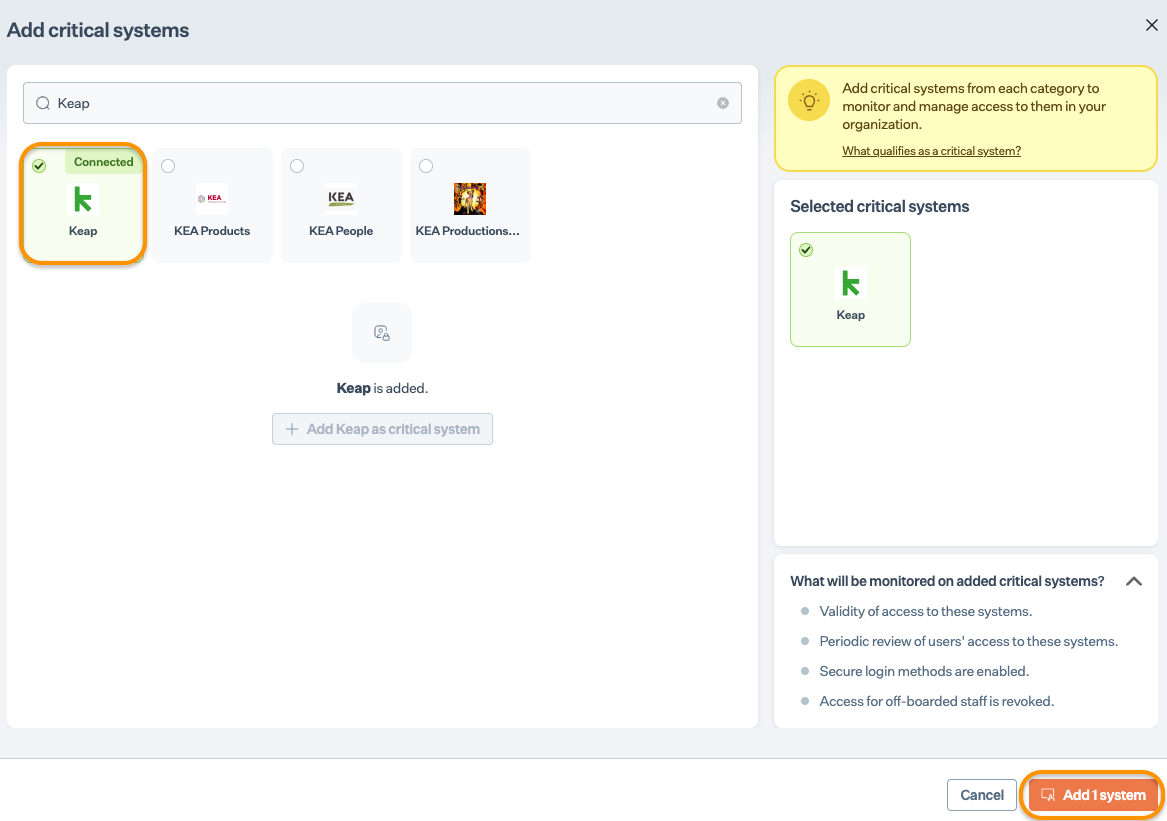Click Secure login methods are enabled text
This screenshot has height=821, width=1167.
pos(924,671)
